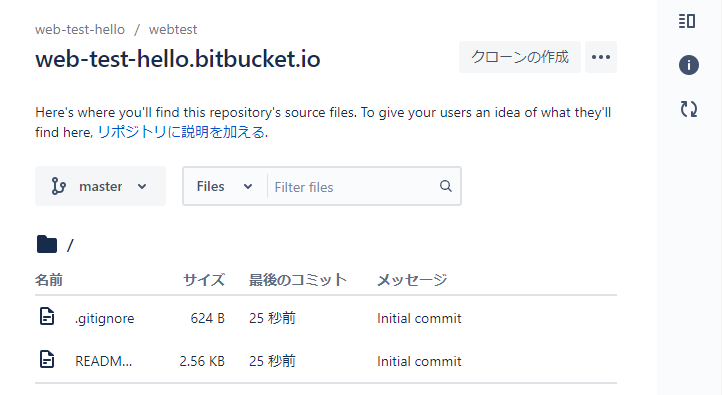This screenshot has width=722, height=395.
Task: Click the root path slash
Action: 70,245
